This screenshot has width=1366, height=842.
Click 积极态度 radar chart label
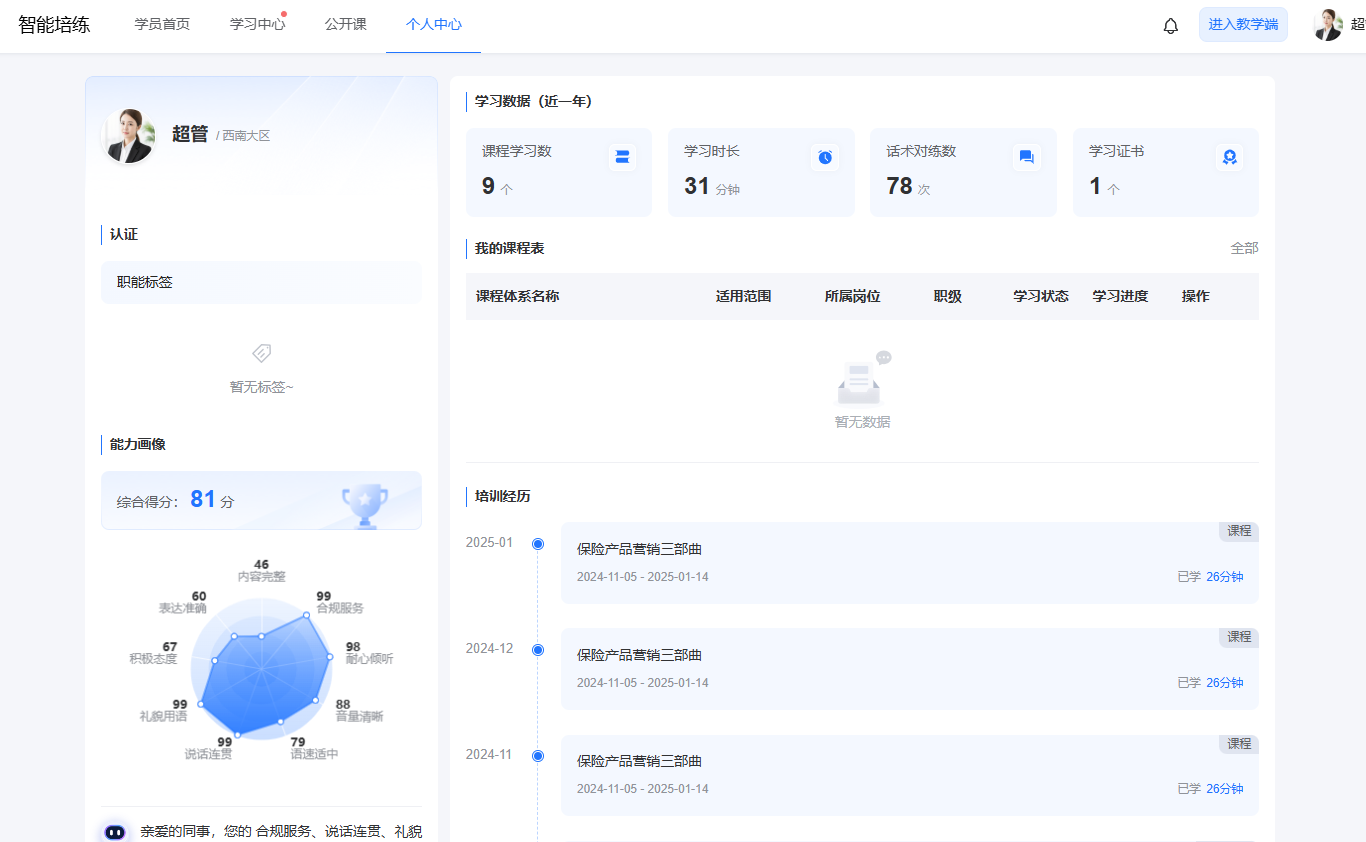click(x=153, y=659)
